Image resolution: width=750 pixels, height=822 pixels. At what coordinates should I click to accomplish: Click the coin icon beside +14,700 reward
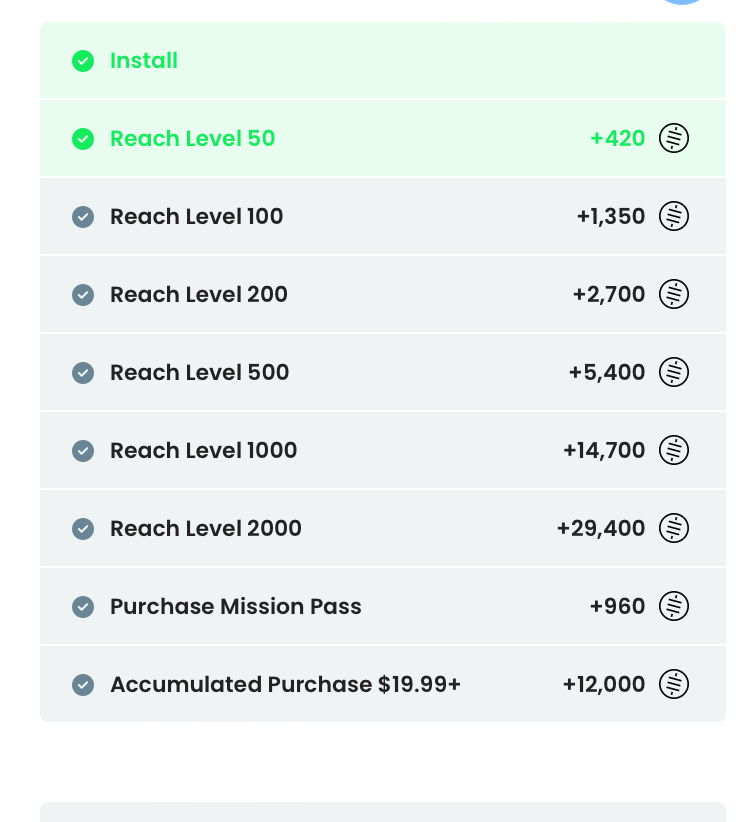[674, 450]
